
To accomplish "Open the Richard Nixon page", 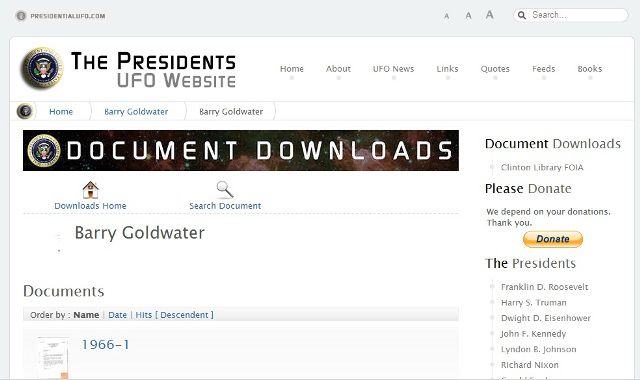I will click(529, 365).
